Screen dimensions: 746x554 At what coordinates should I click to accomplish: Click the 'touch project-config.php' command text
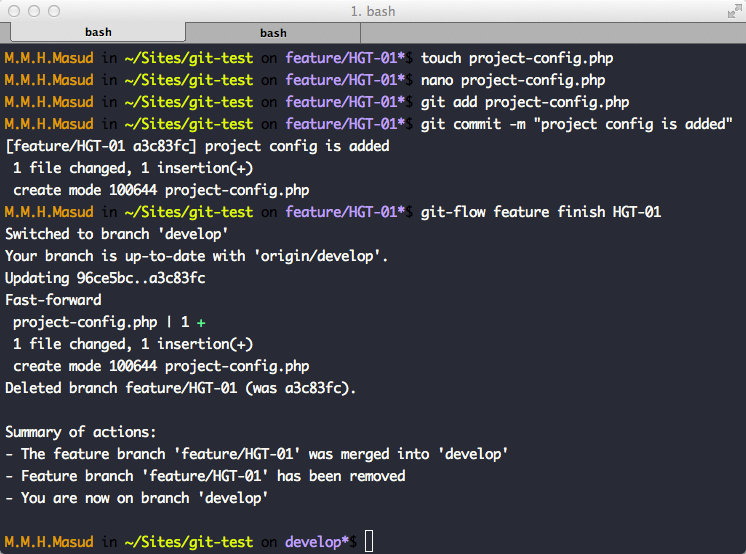click(x=517, y=59)
